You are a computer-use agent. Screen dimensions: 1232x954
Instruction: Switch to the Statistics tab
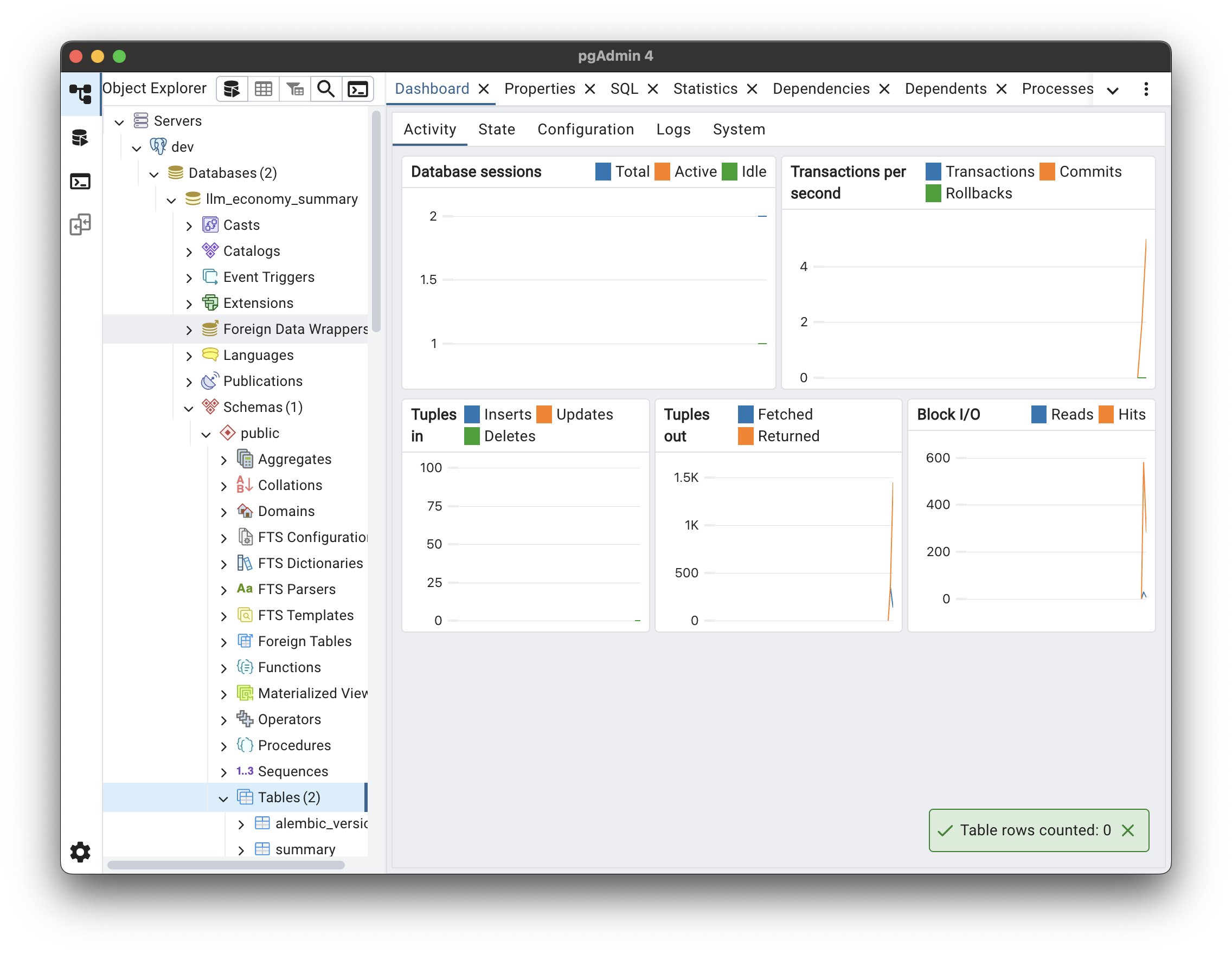click(705, 88)
